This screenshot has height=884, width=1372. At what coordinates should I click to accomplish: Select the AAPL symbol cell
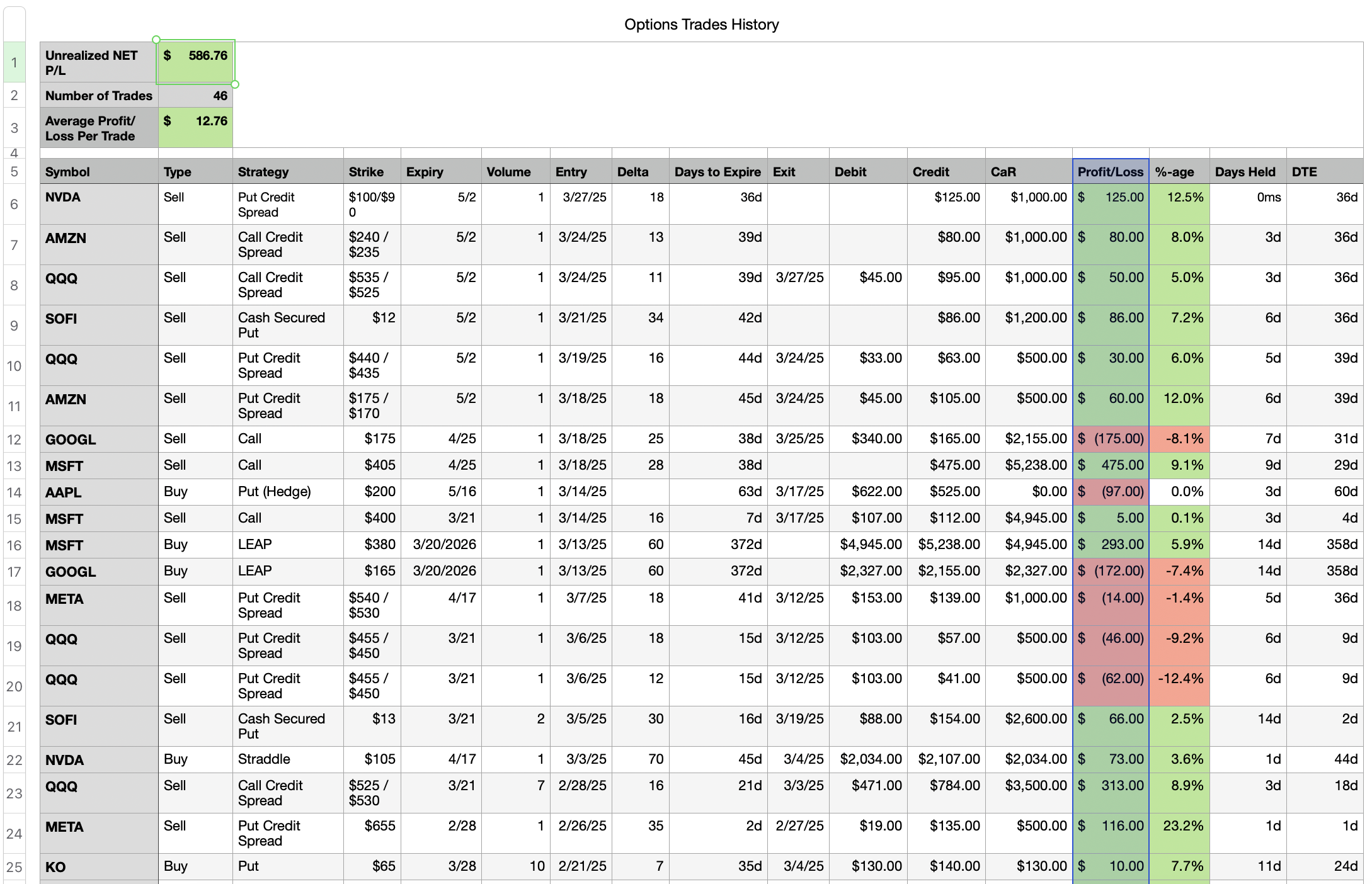point(99,492)
